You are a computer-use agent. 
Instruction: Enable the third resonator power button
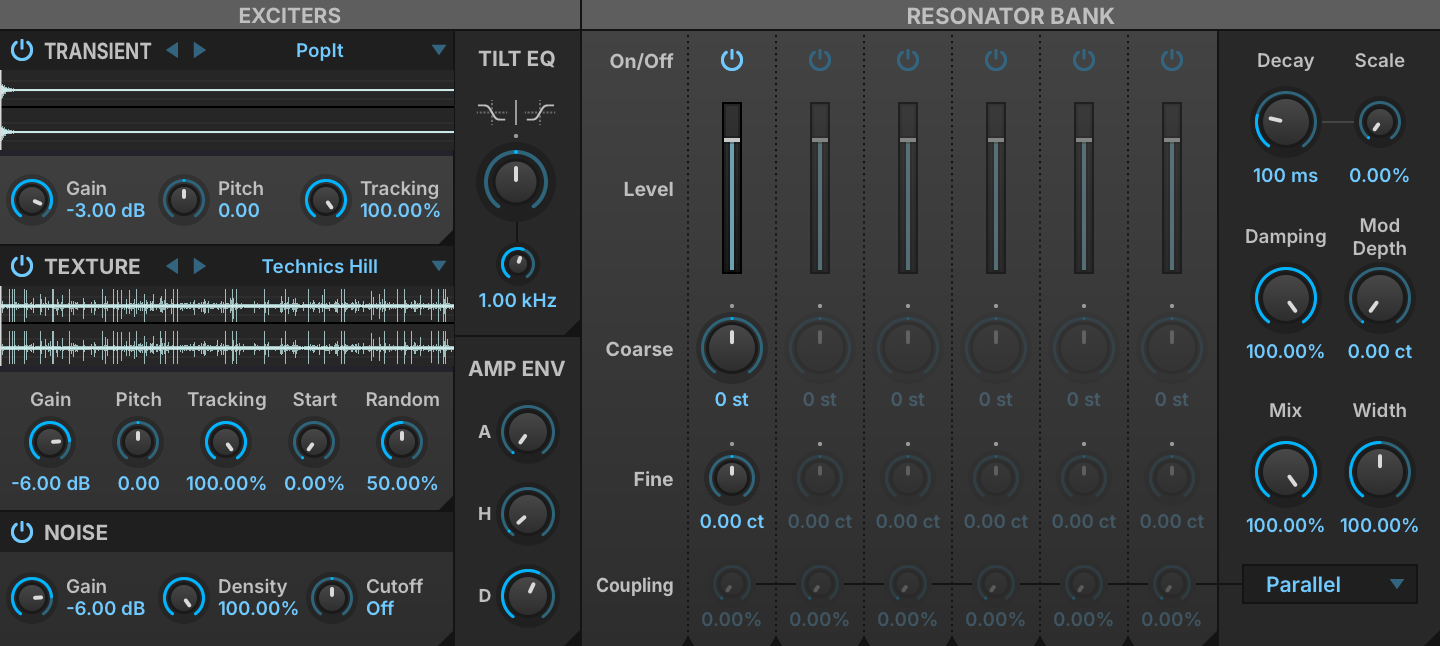(908, 61)
